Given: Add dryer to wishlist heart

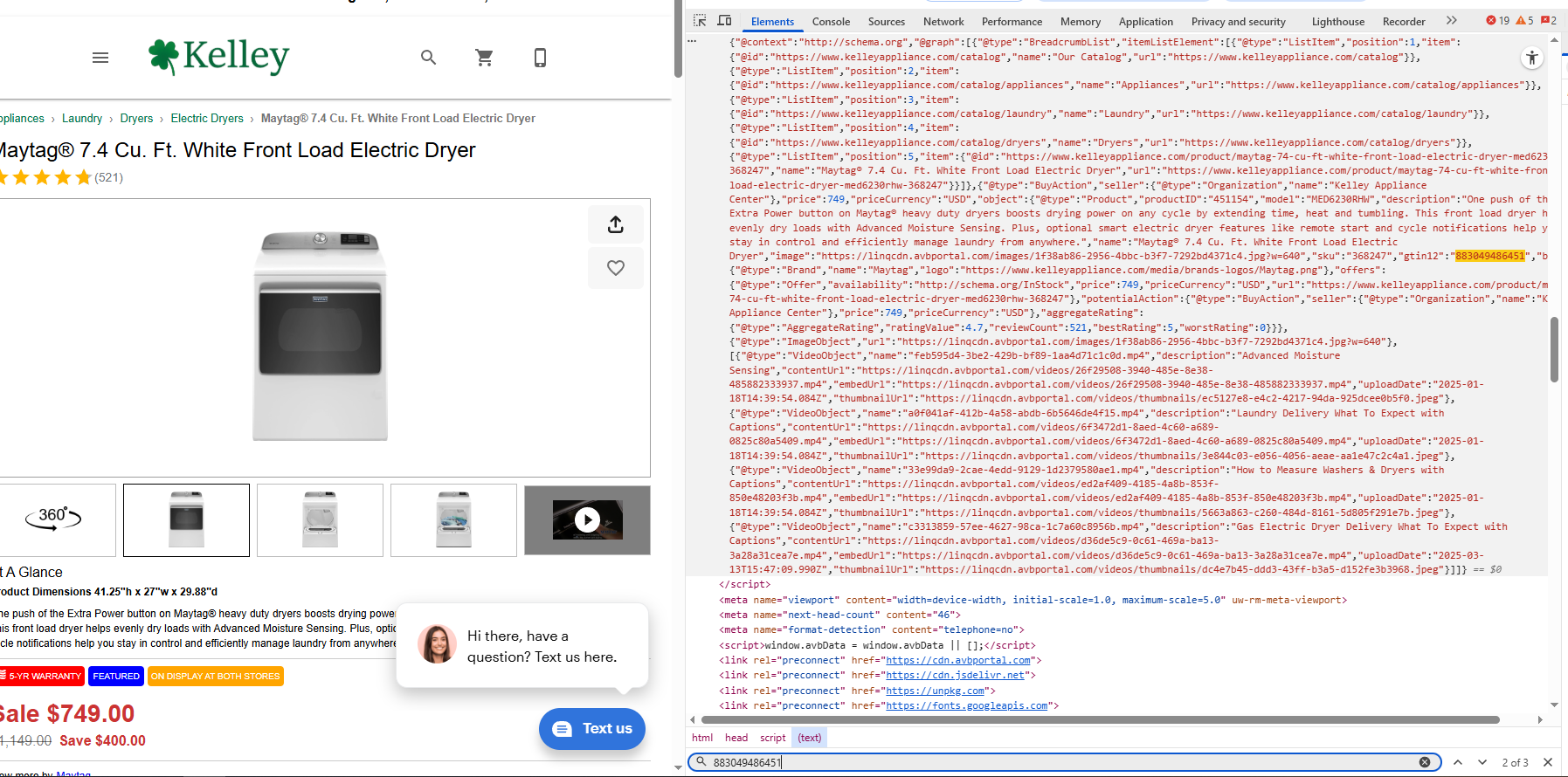Looking at the screenshot, I should 616,268.
